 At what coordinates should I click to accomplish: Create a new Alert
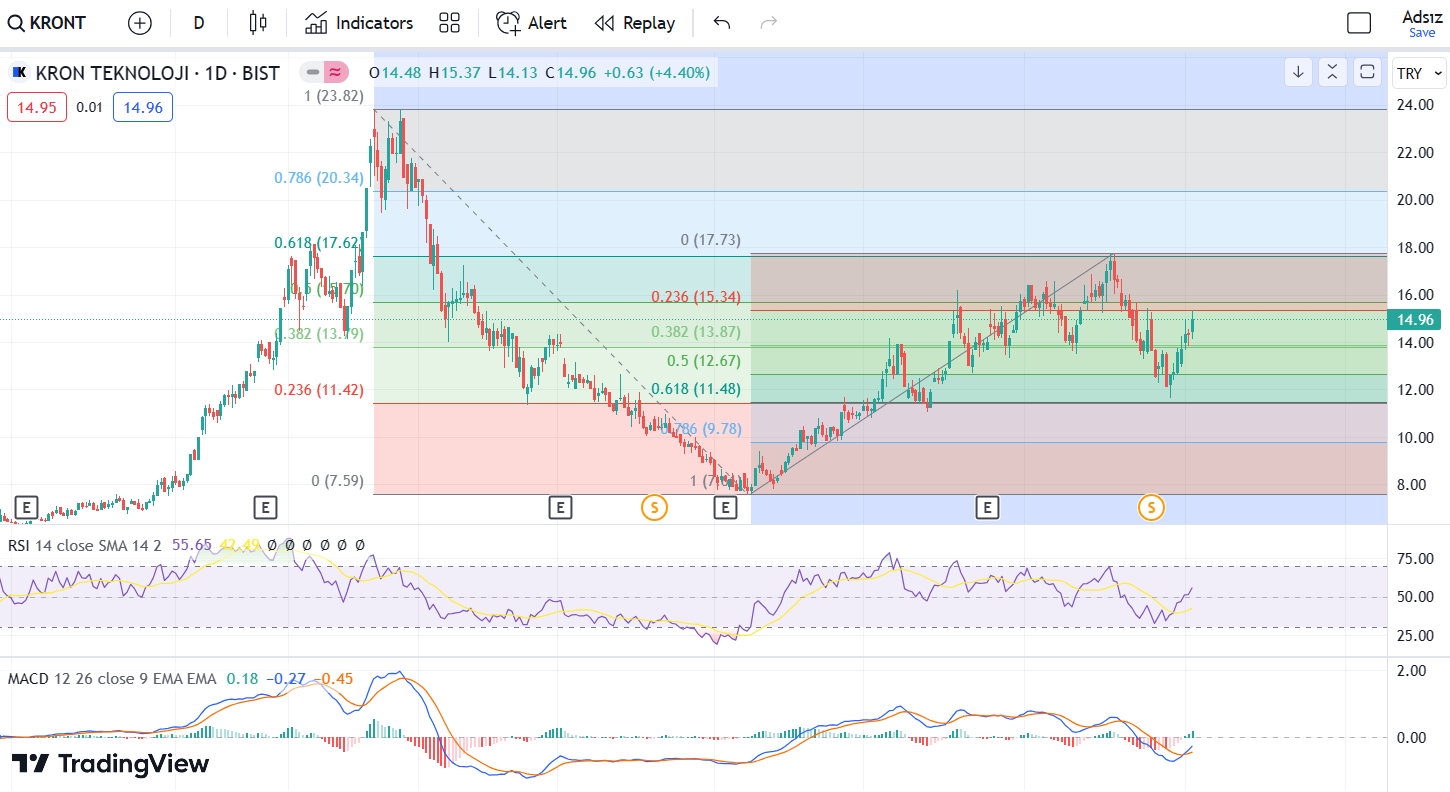531,23
